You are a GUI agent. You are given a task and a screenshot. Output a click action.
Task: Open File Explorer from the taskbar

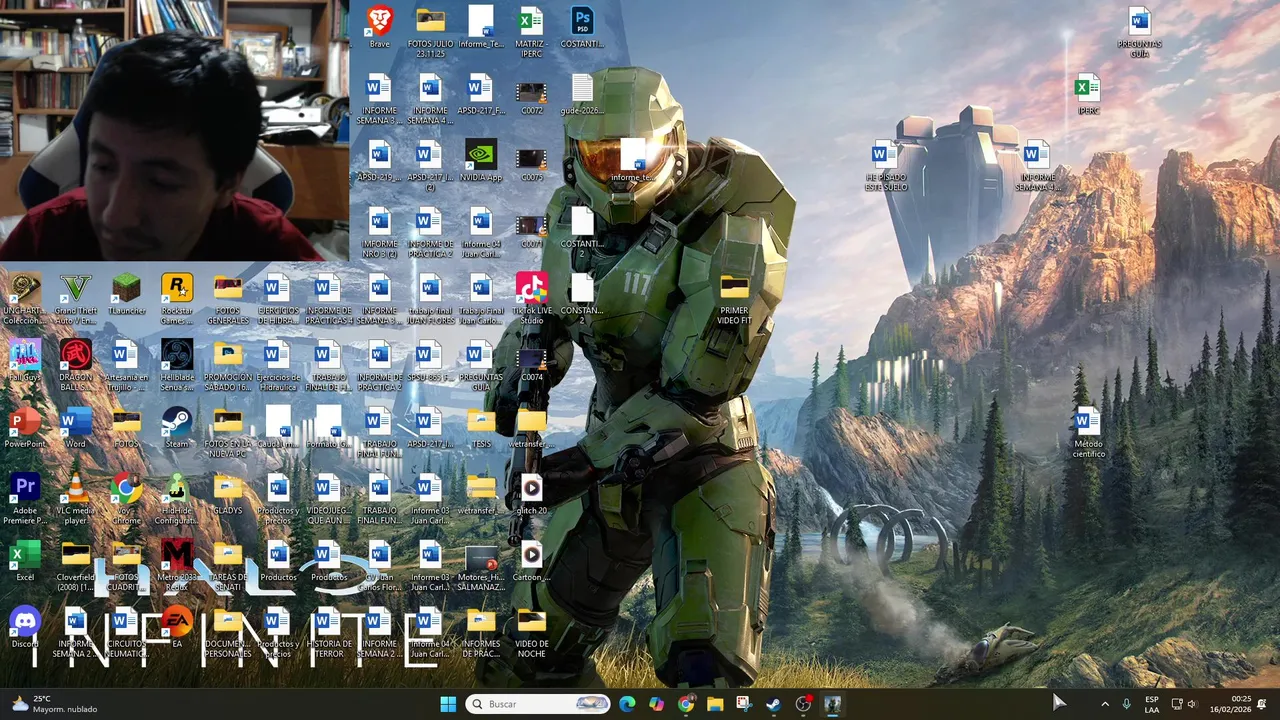coord(715,704)
